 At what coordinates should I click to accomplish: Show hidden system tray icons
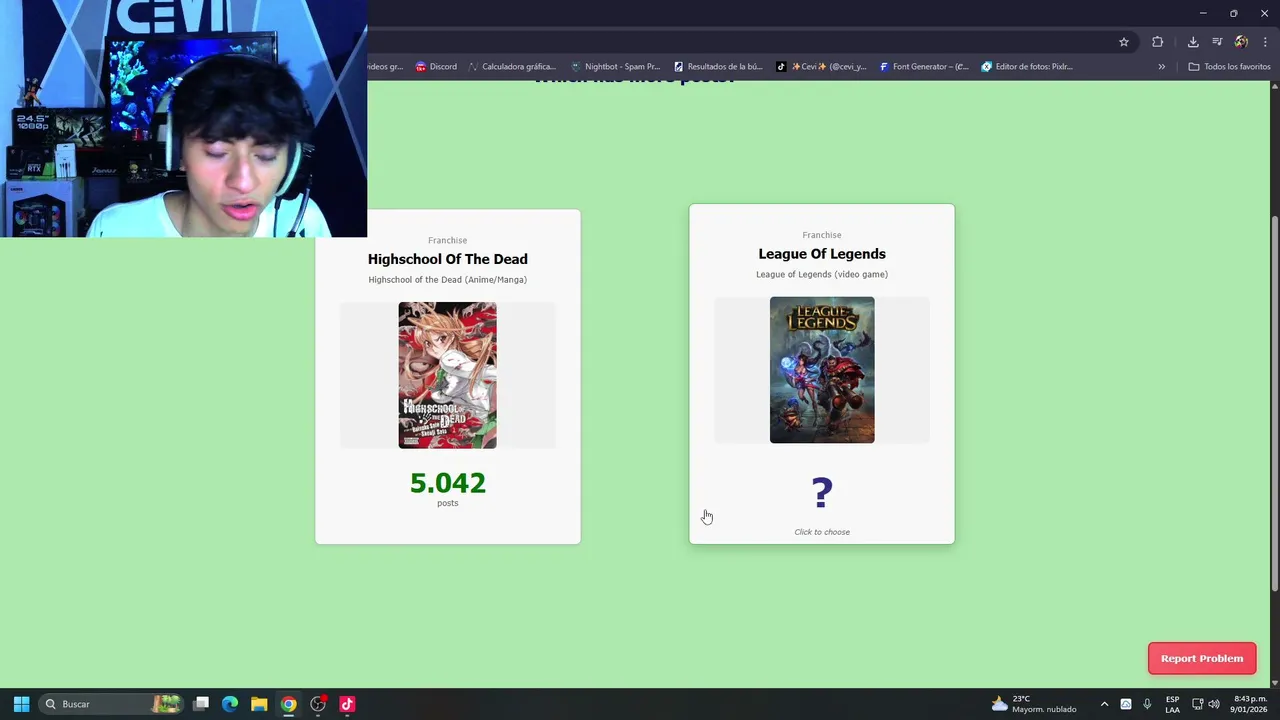1104,704
